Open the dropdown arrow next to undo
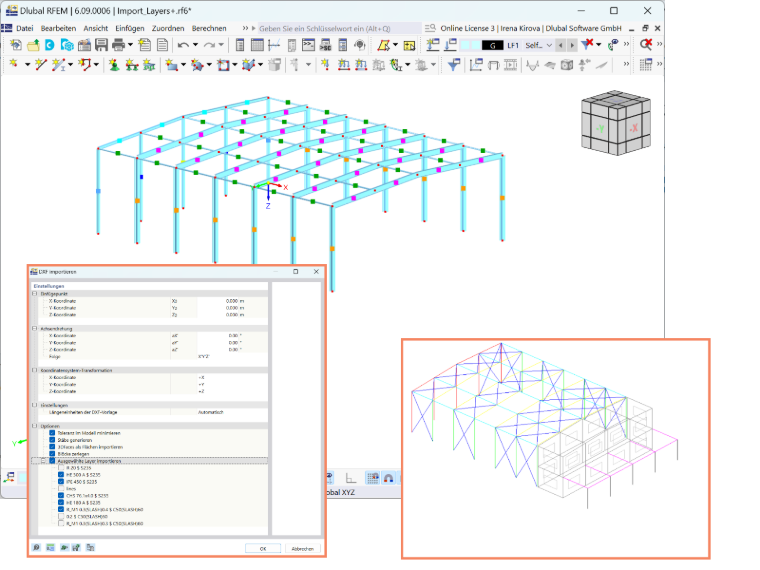The width and height of the screenshot is (760, 570). point(195,45)
